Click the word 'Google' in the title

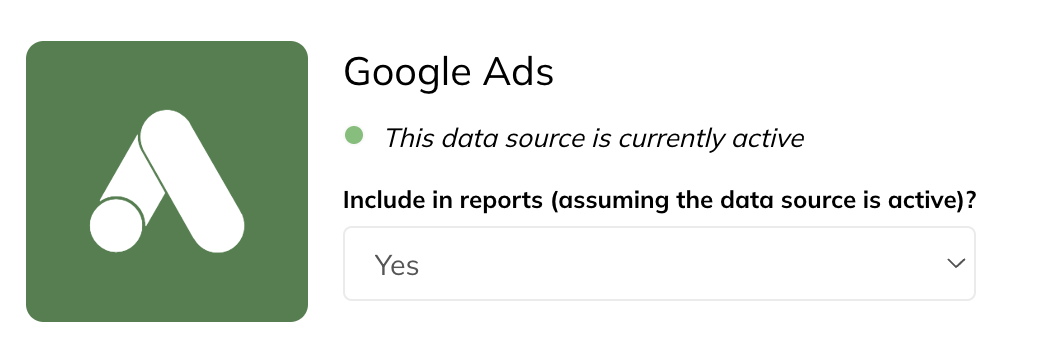[406, 73]
